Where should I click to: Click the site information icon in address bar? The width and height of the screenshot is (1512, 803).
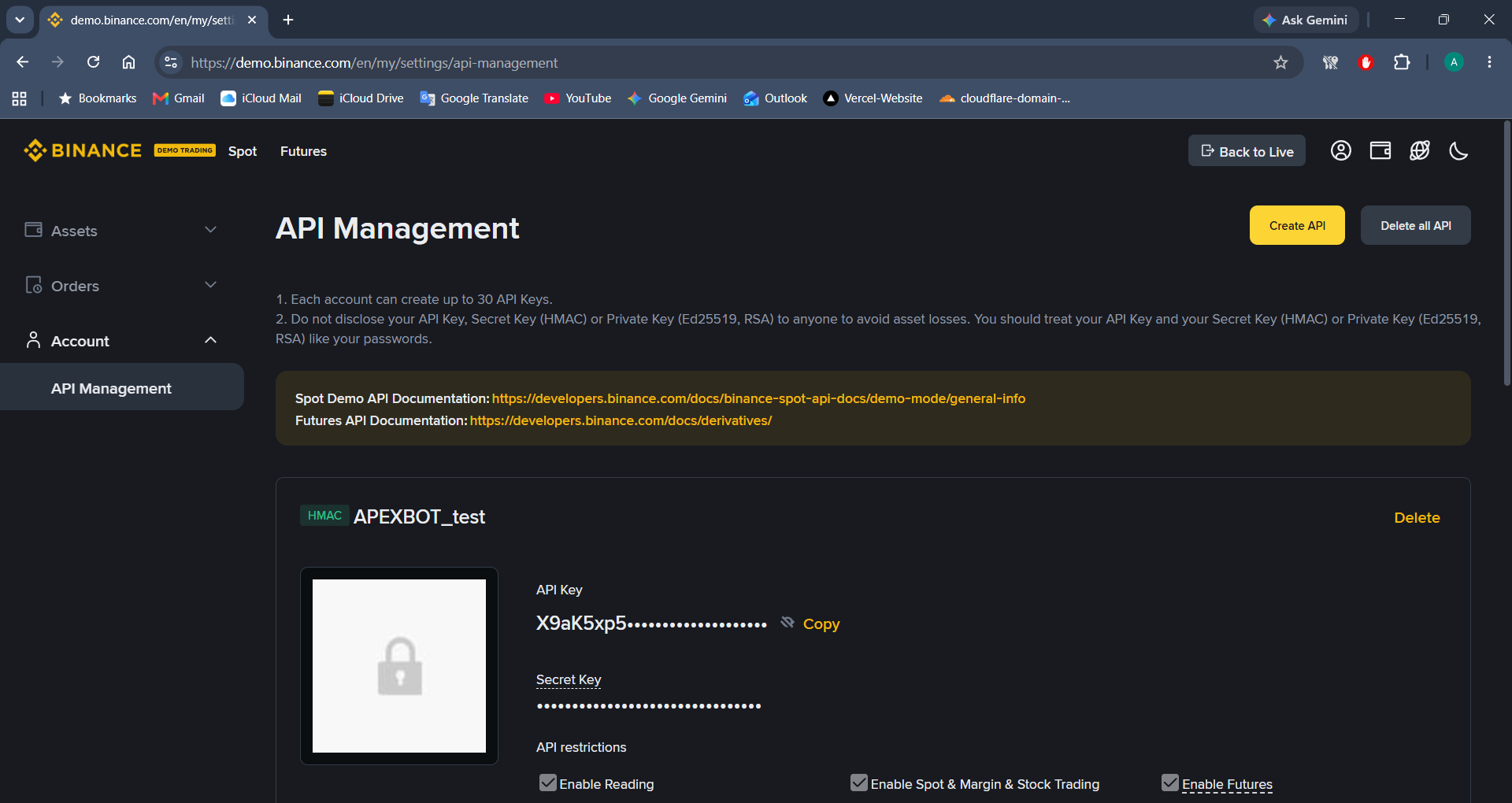[x=171, y=62]
